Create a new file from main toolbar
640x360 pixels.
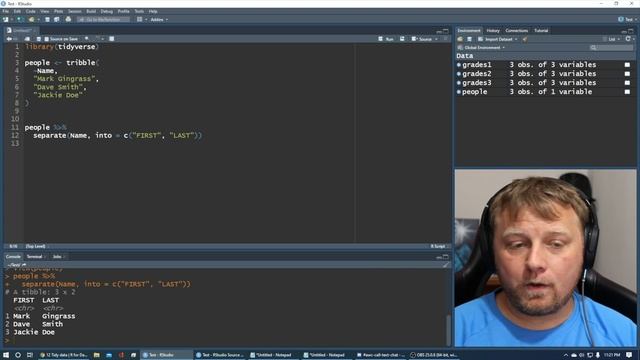click(6, 20)
